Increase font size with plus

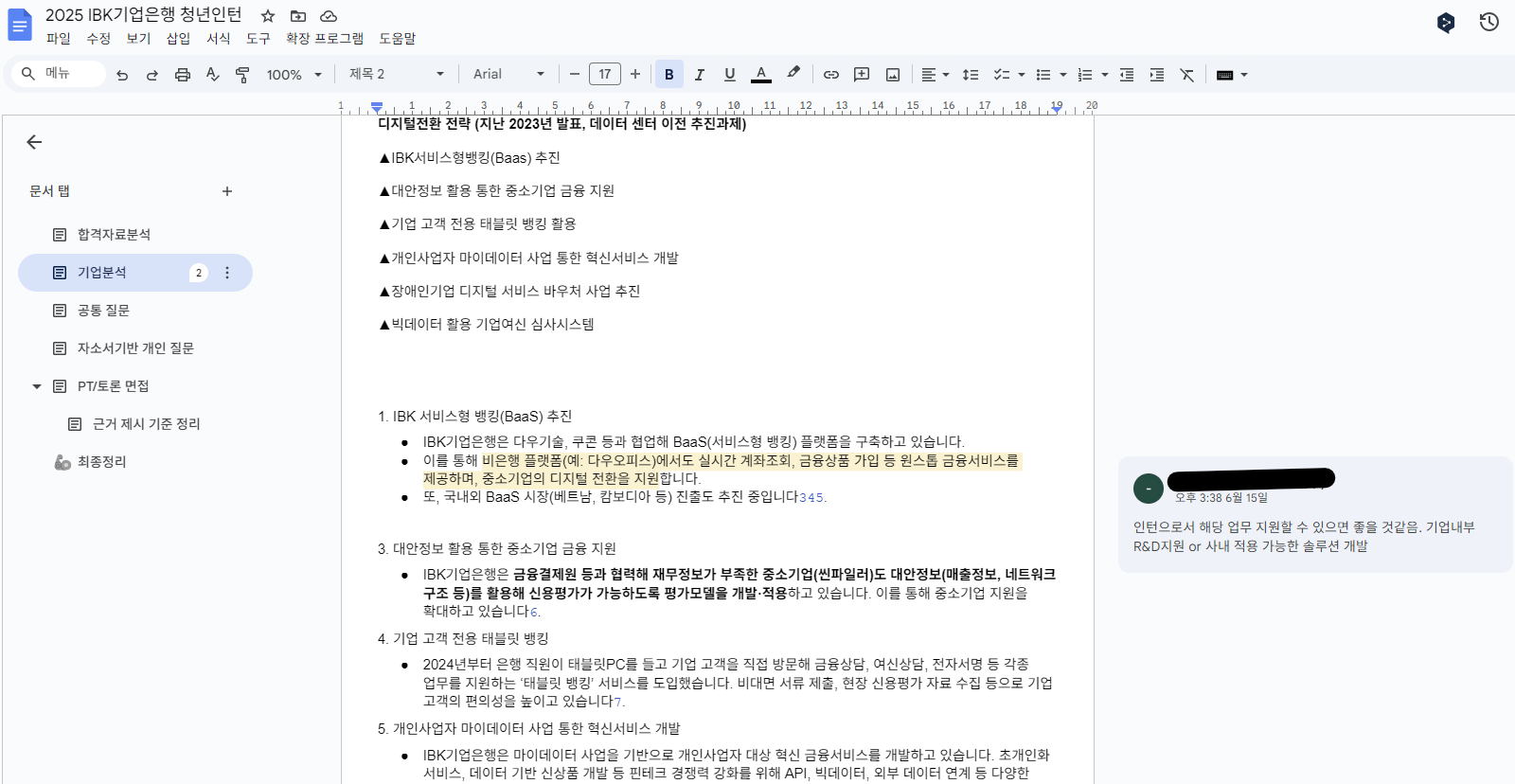click(x=635, y=74)
